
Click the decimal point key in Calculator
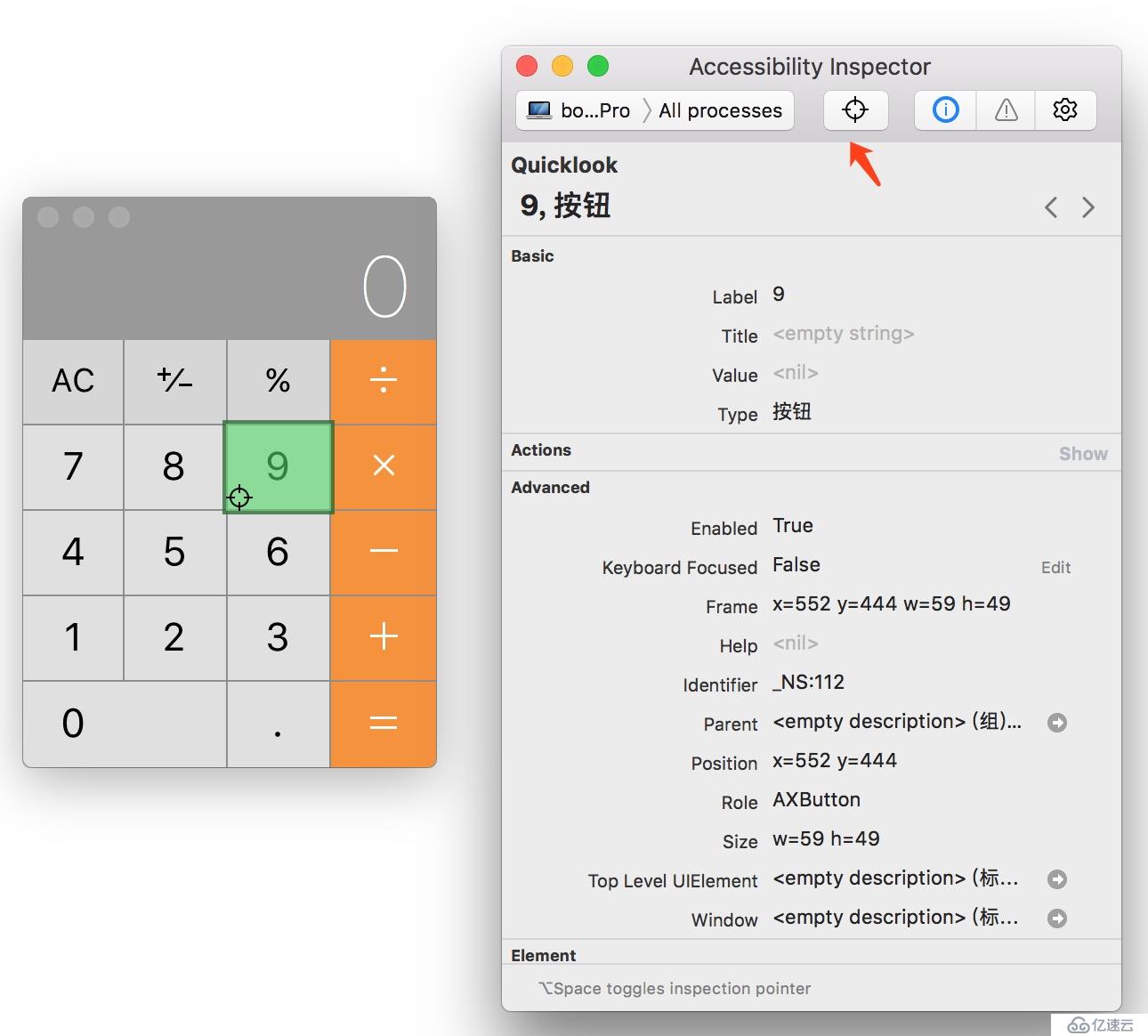click(278, 724)
